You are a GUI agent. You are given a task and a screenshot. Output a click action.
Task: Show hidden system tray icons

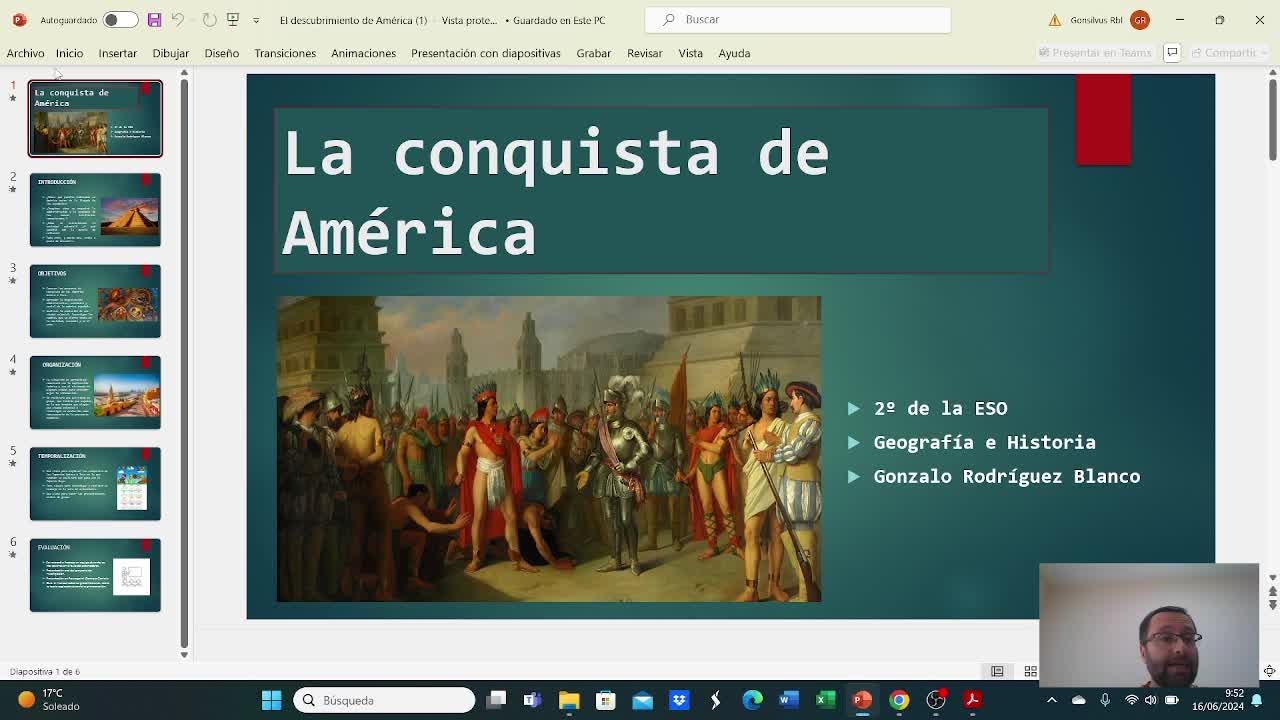(x=1051, y=700)
